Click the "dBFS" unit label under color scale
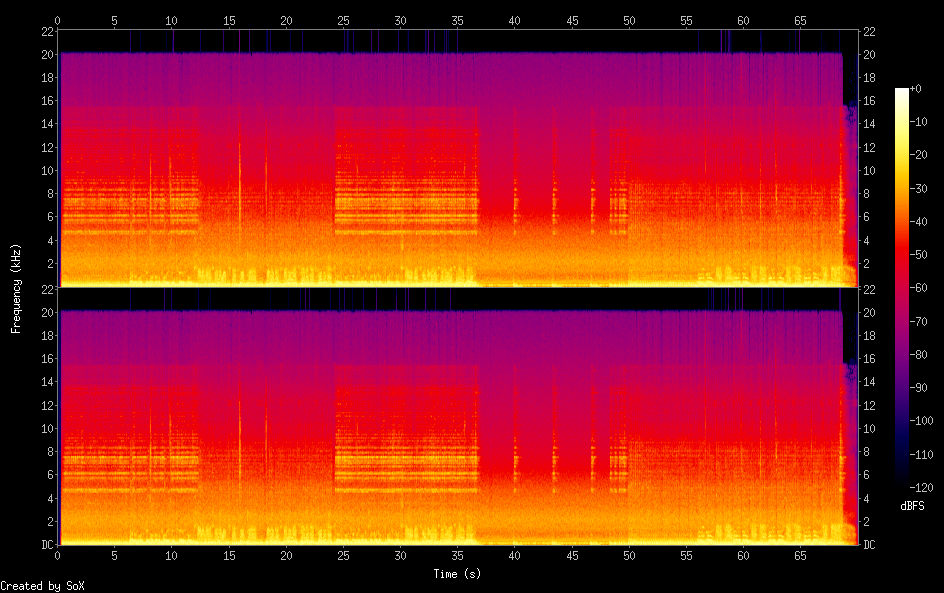 912,506
